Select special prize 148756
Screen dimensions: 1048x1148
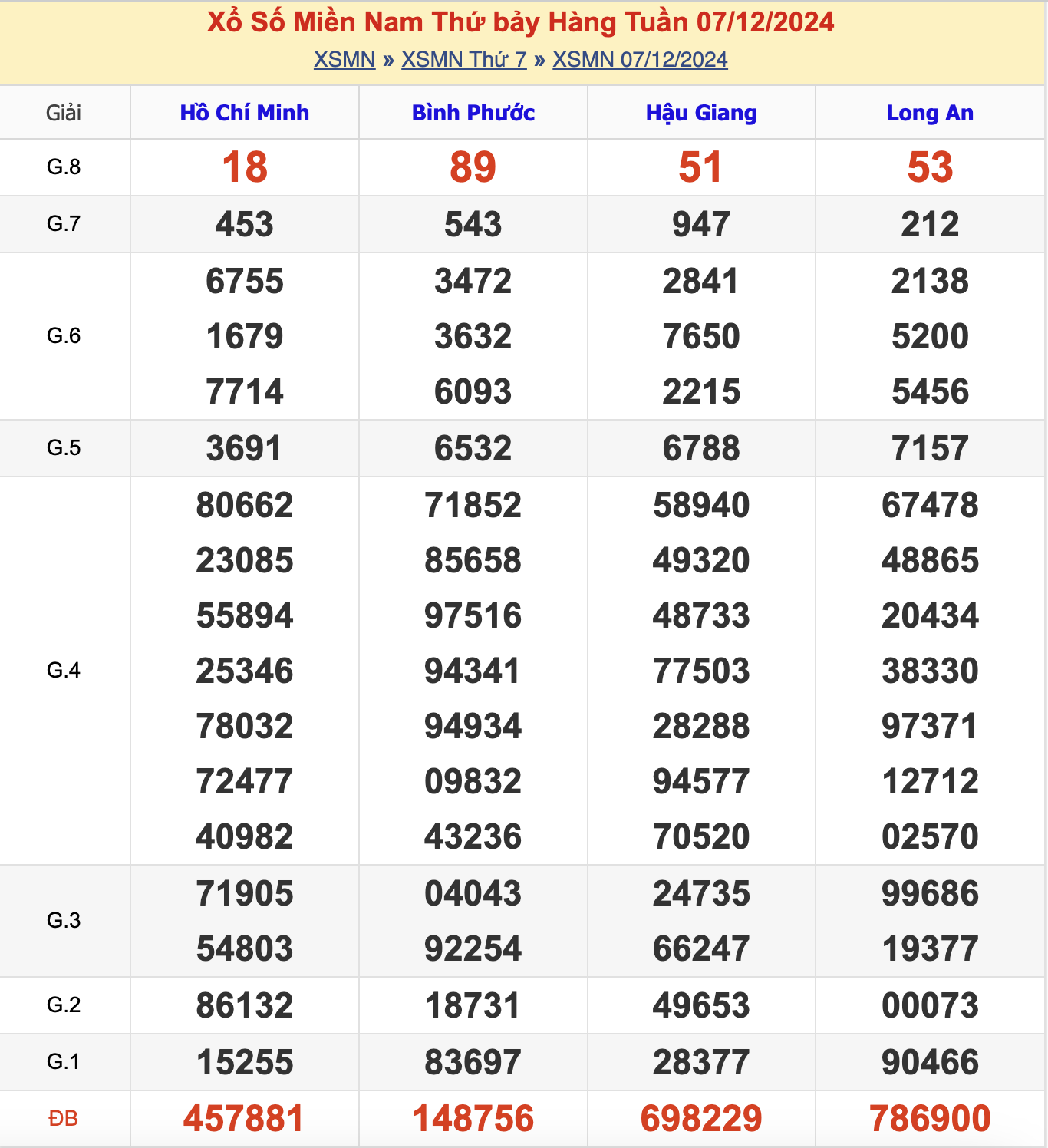(473, 1119)
